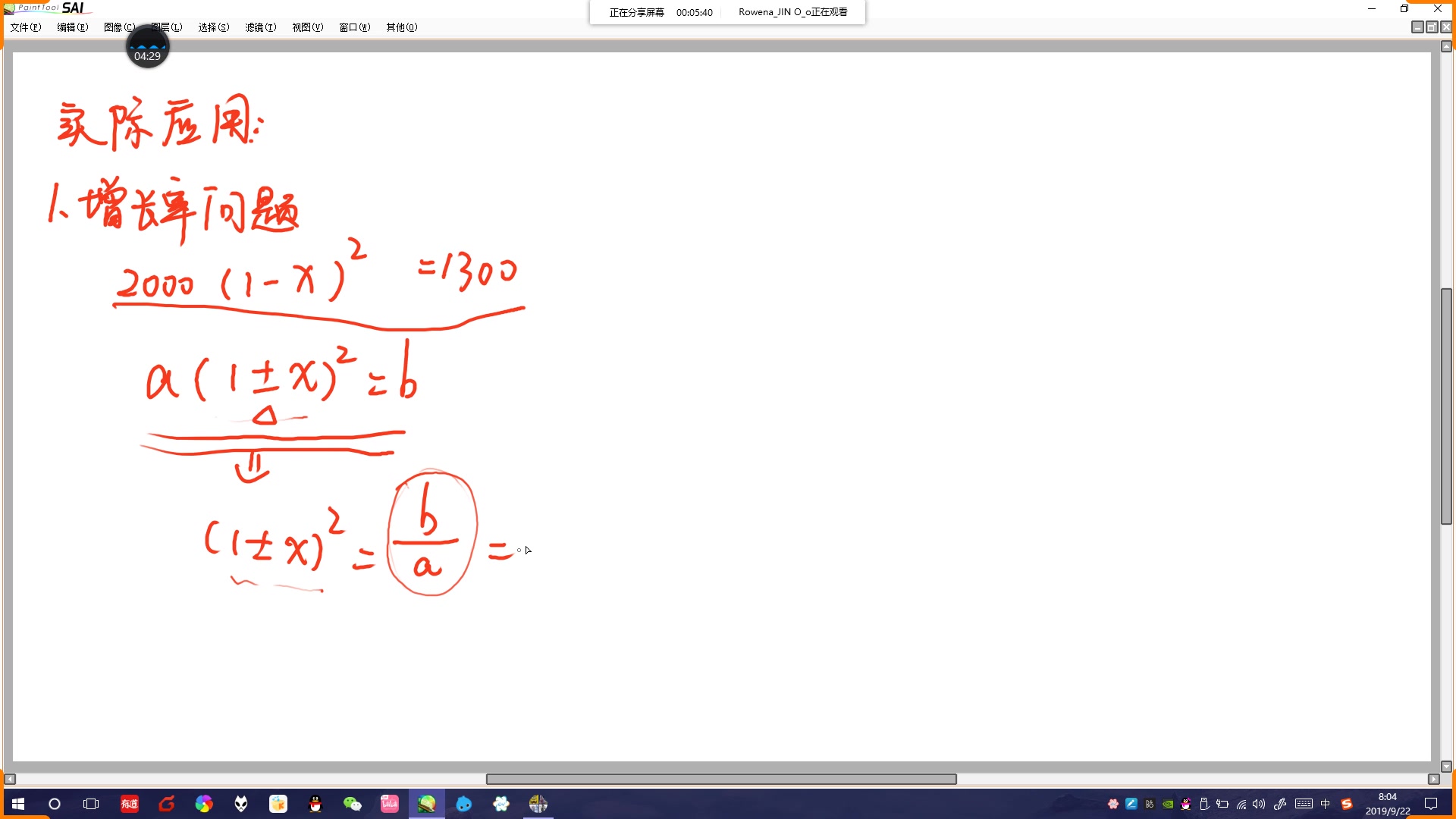Click the 其他 (Other) menu option
1456x819 pixels.
(400, 27)
